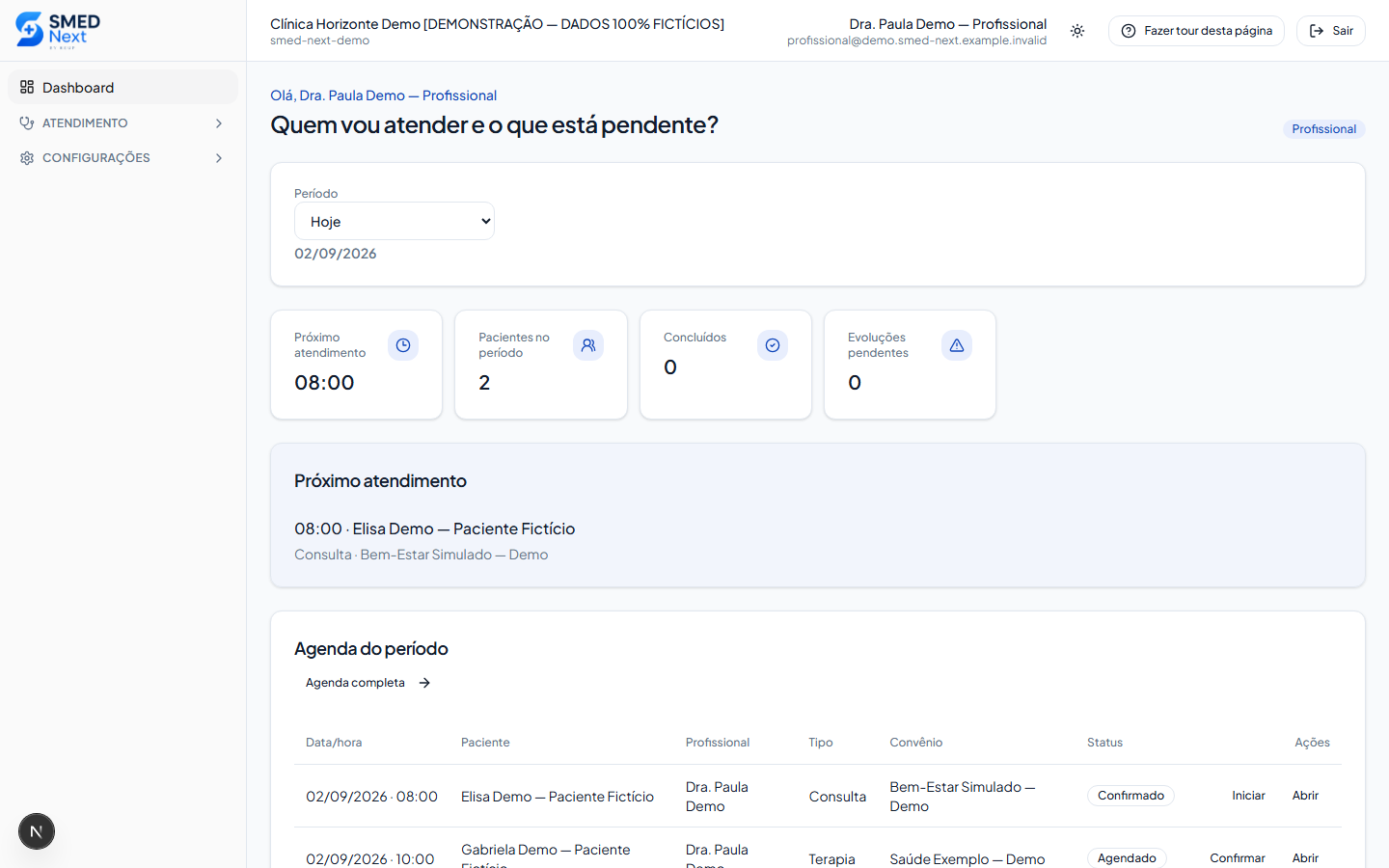Screen dimensions: 1389x868
Task: Click the check circle icon in Concluídos card
Action: [773, 345]
